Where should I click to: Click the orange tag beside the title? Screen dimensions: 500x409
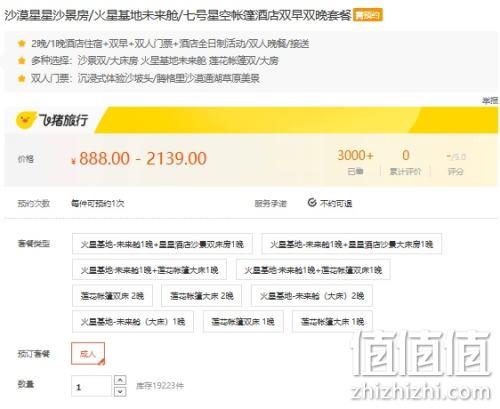click(368, 15)
